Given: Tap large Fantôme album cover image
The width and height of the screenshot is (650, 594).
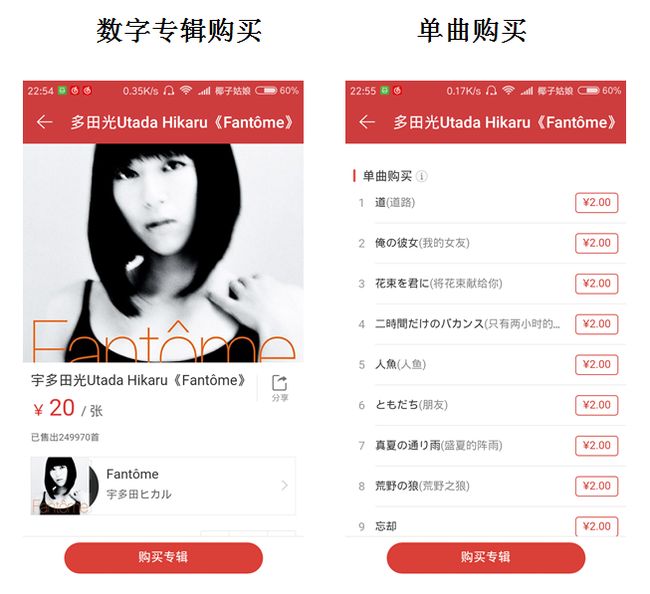Looking at the screenshot, I should [163, 253].
